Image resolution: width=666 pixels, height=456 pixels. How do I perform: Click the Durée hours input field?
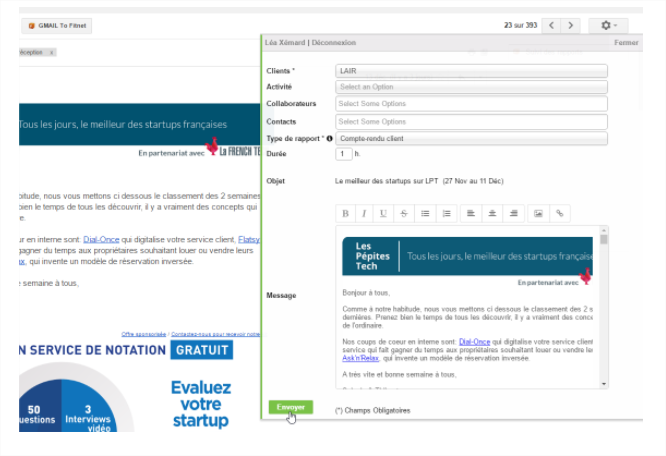coord(343,154)
